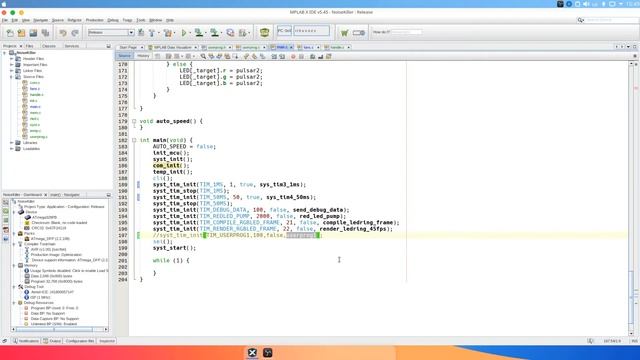Viewport: 640px width, 360px height.
Task: Expand the Header Files folder
Action: [x=11, y=59]
